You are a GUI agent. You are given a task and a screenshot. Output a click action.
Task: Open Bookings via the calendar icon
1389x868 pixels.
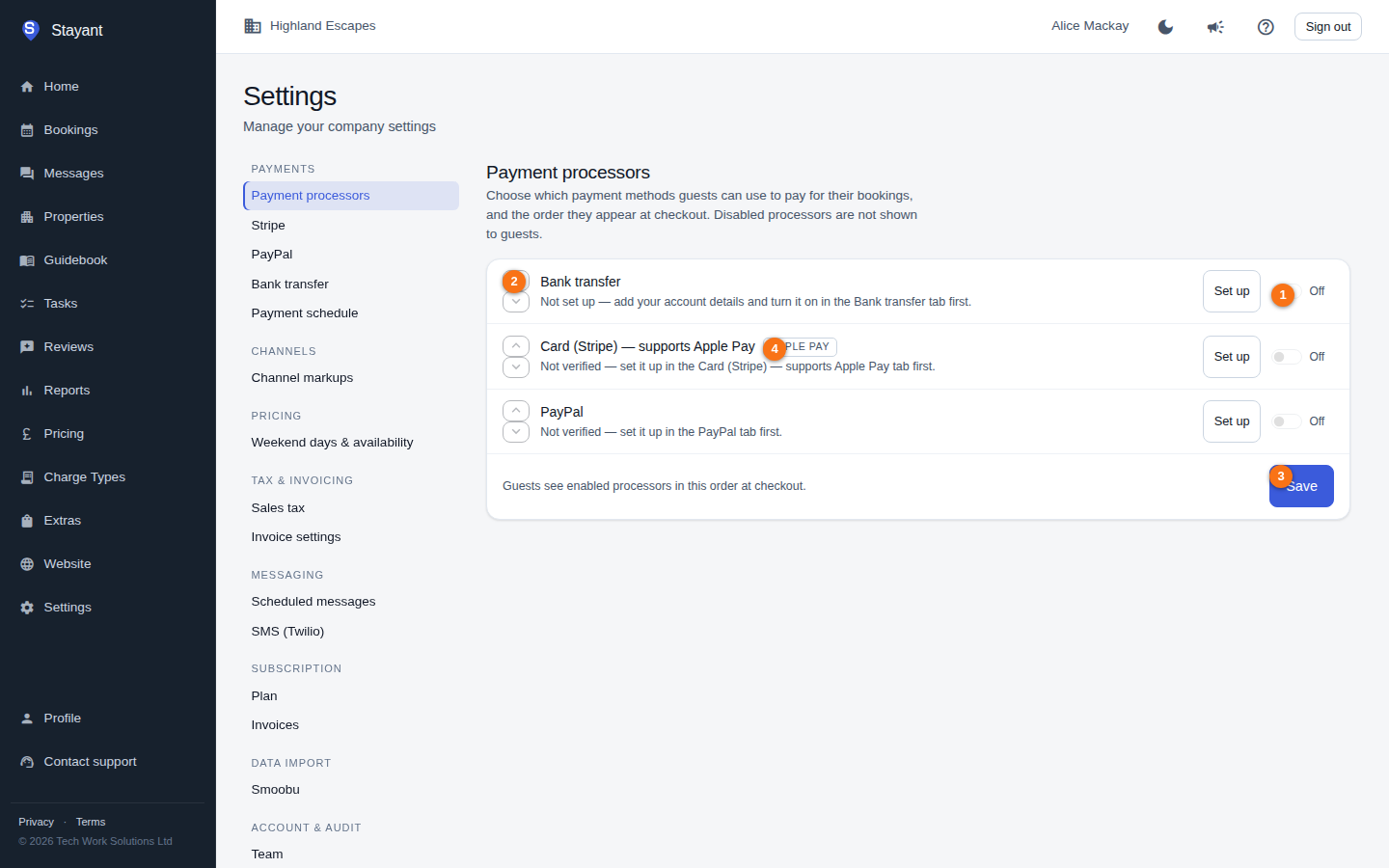(x=27, y=130)
